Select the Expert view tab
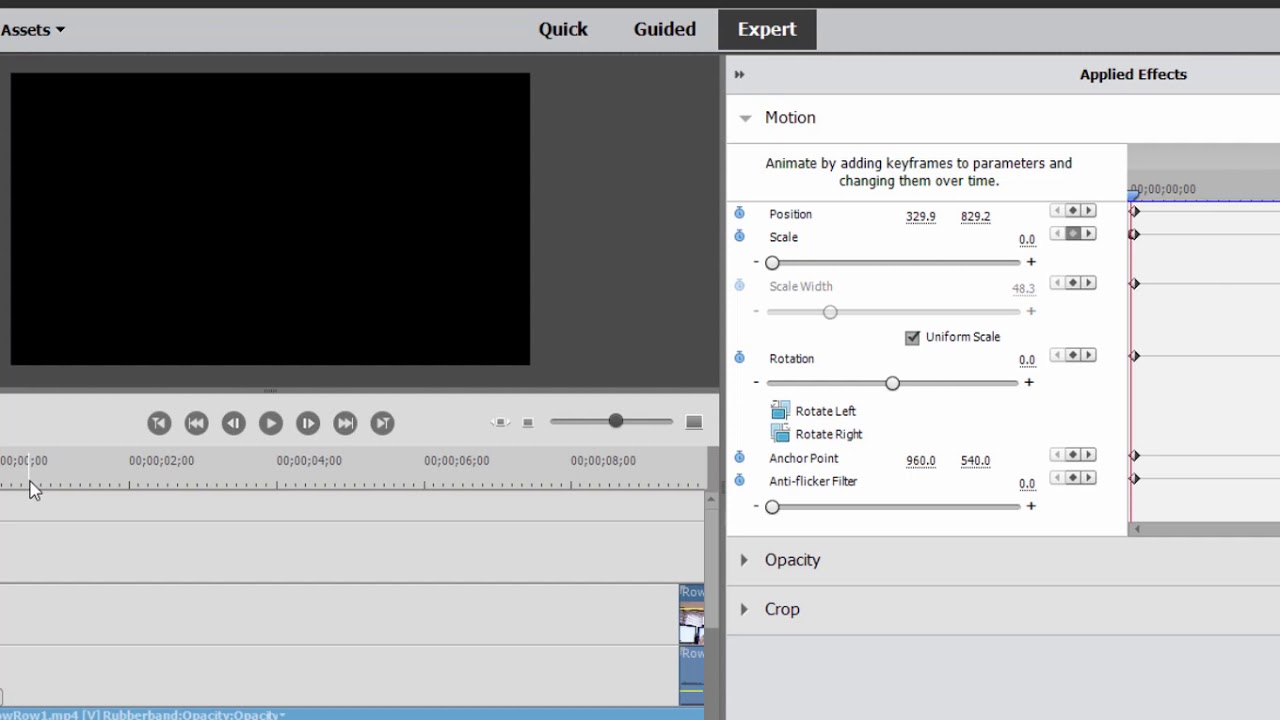This screenshot has width=1280, height=720. coord(767,29)
